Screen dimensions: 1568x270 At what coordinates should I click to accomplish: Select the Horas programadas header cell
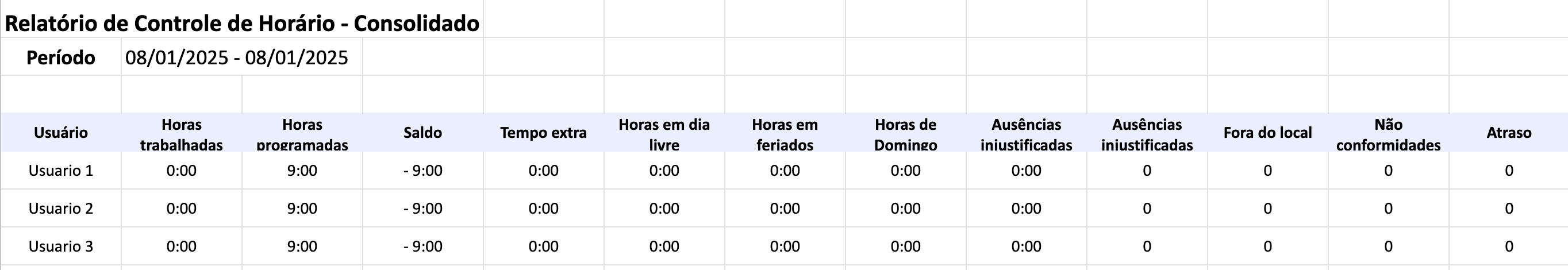(302, 132)
